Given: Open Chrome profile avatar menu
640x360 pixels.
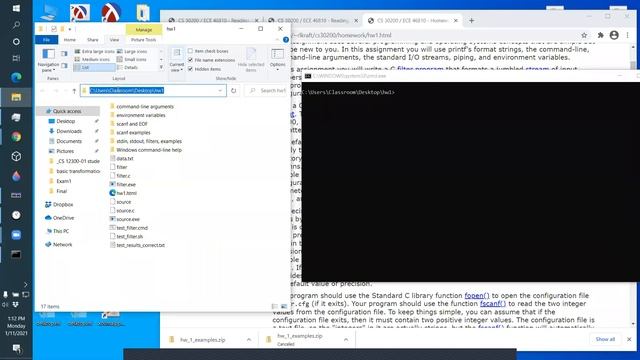Looking at the screenshot, I should click(614, 35).
